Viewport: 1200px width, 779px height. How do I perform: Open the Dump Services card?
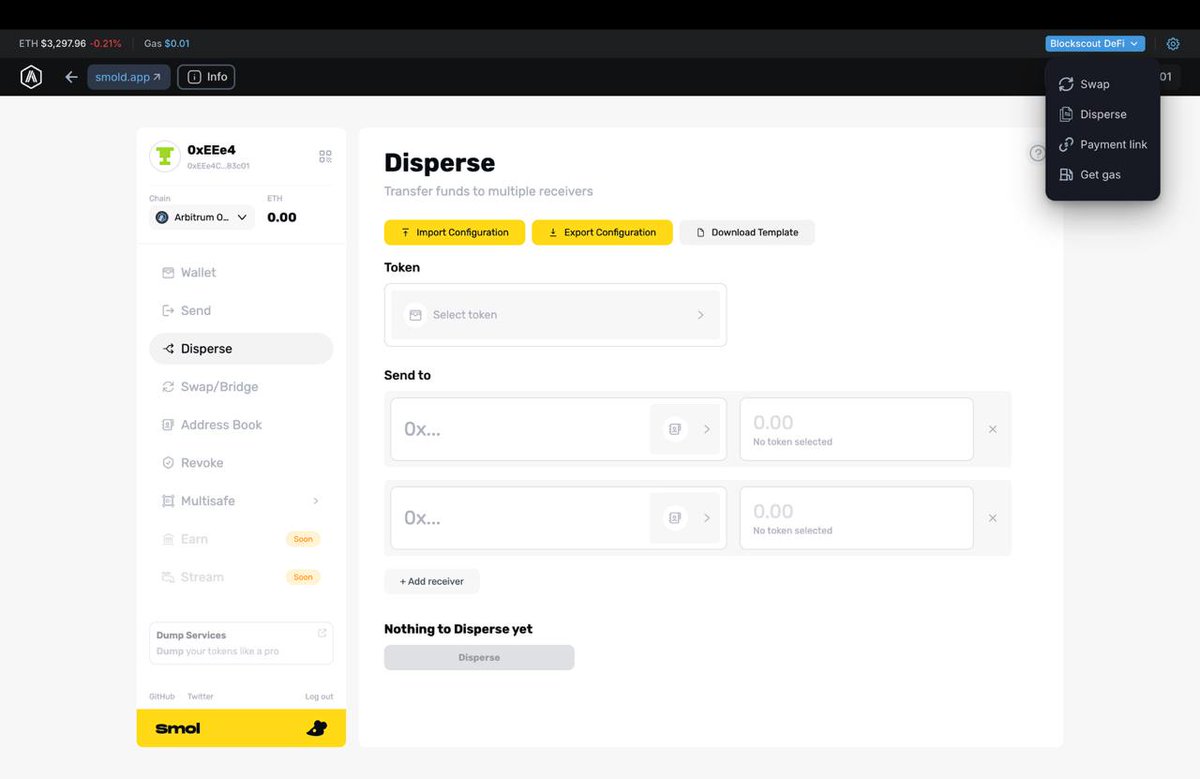point(241,643)
